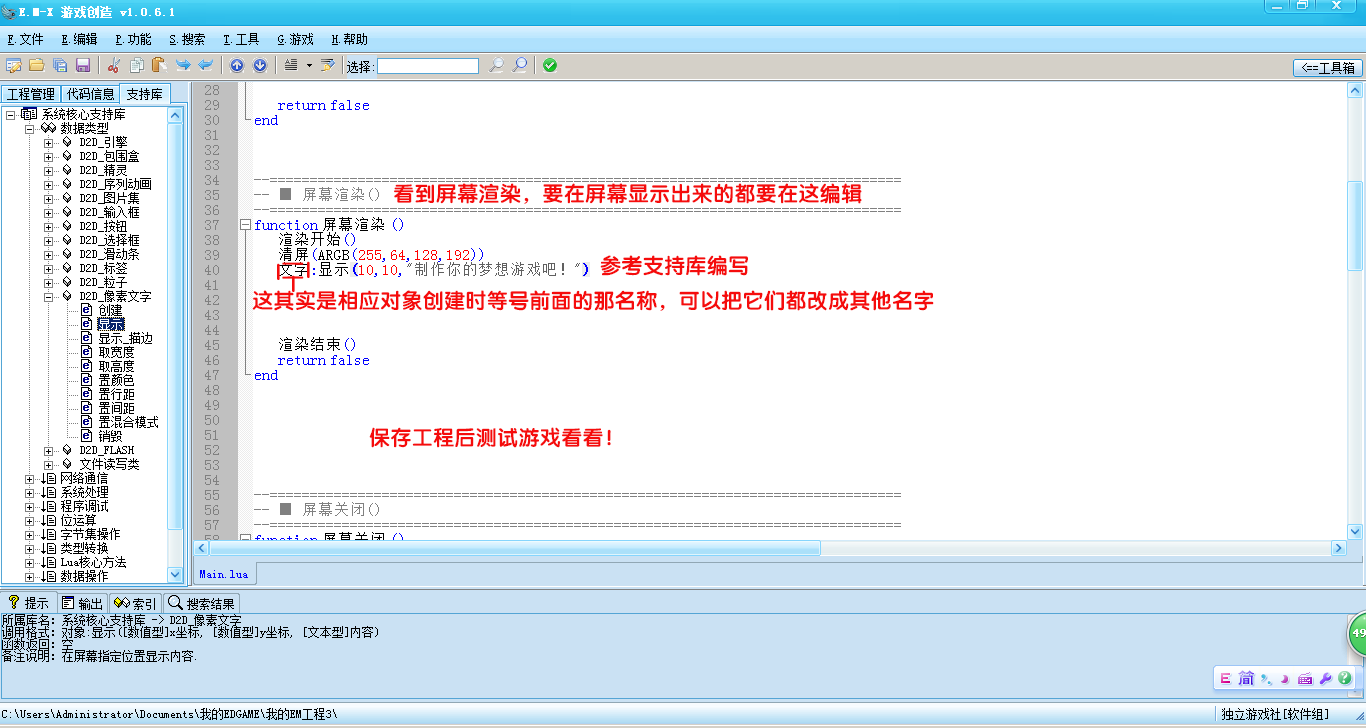Select 销毁 in the support library tree
This screenshot has height=728, width=1366.
110,436
